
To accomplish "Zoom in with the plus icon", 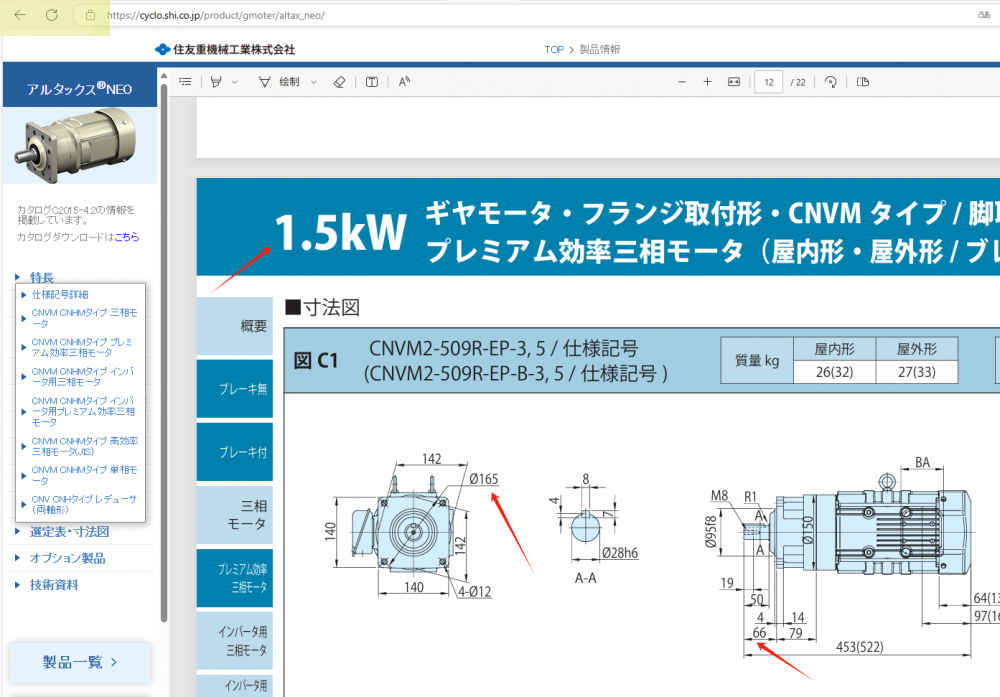I will coord(707,82).
